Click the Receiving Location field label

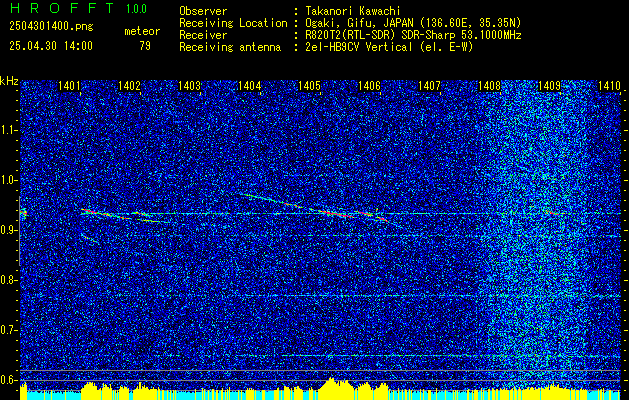point(233,23)
